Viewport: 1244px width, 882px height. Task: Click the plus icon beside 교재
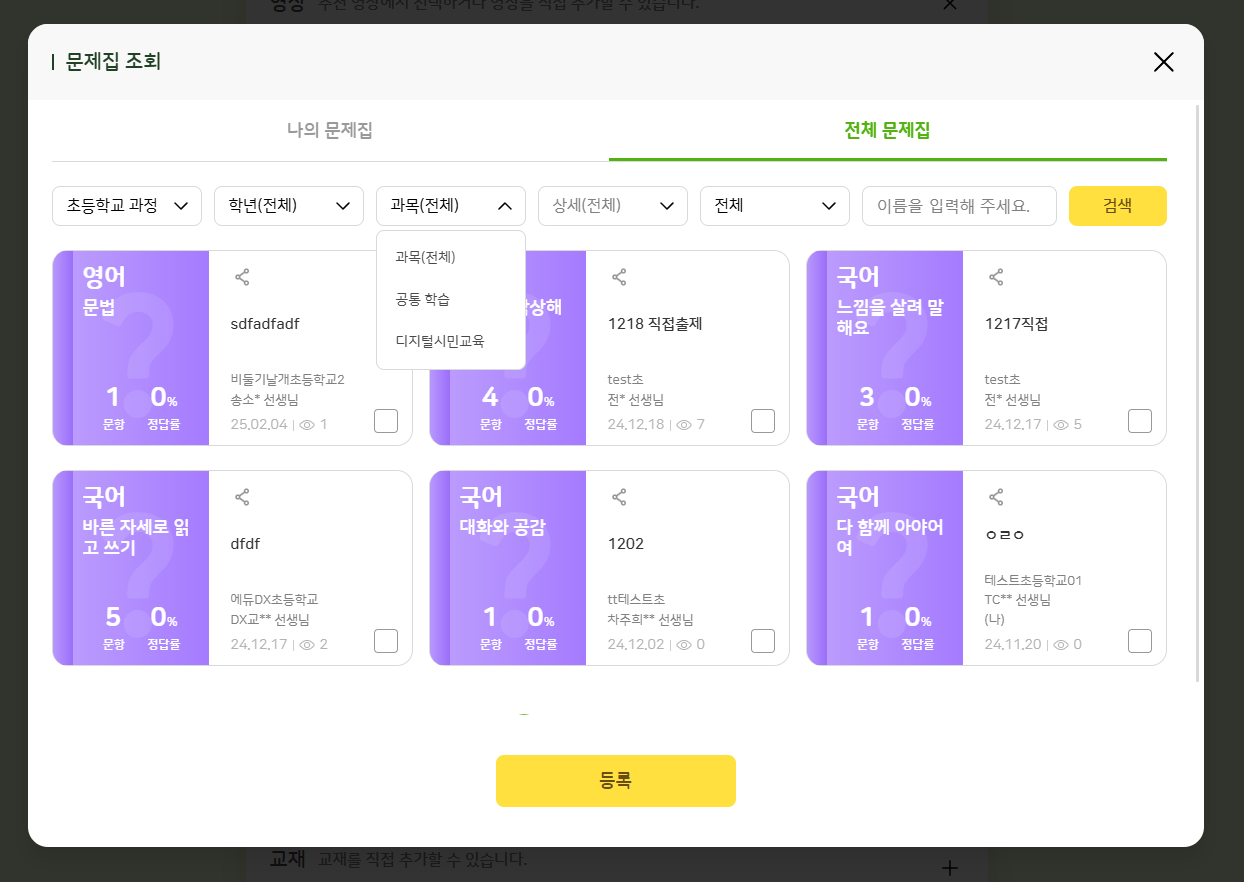click(x=950, y=867)
